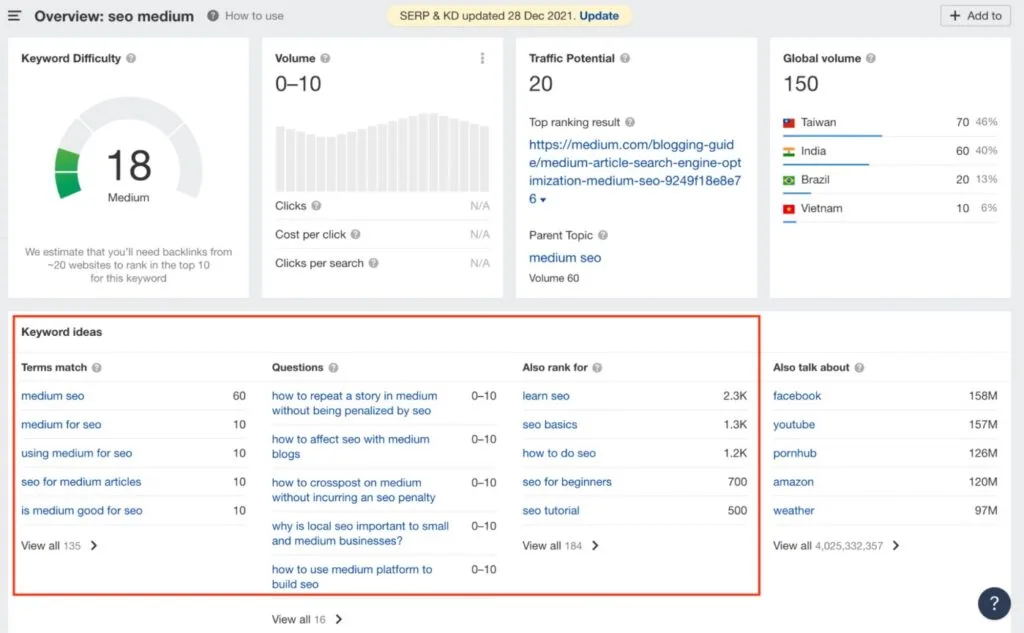1024x633 pixels.
Task: Click the help icon next to Questions header
Action: tap(330, 367)
